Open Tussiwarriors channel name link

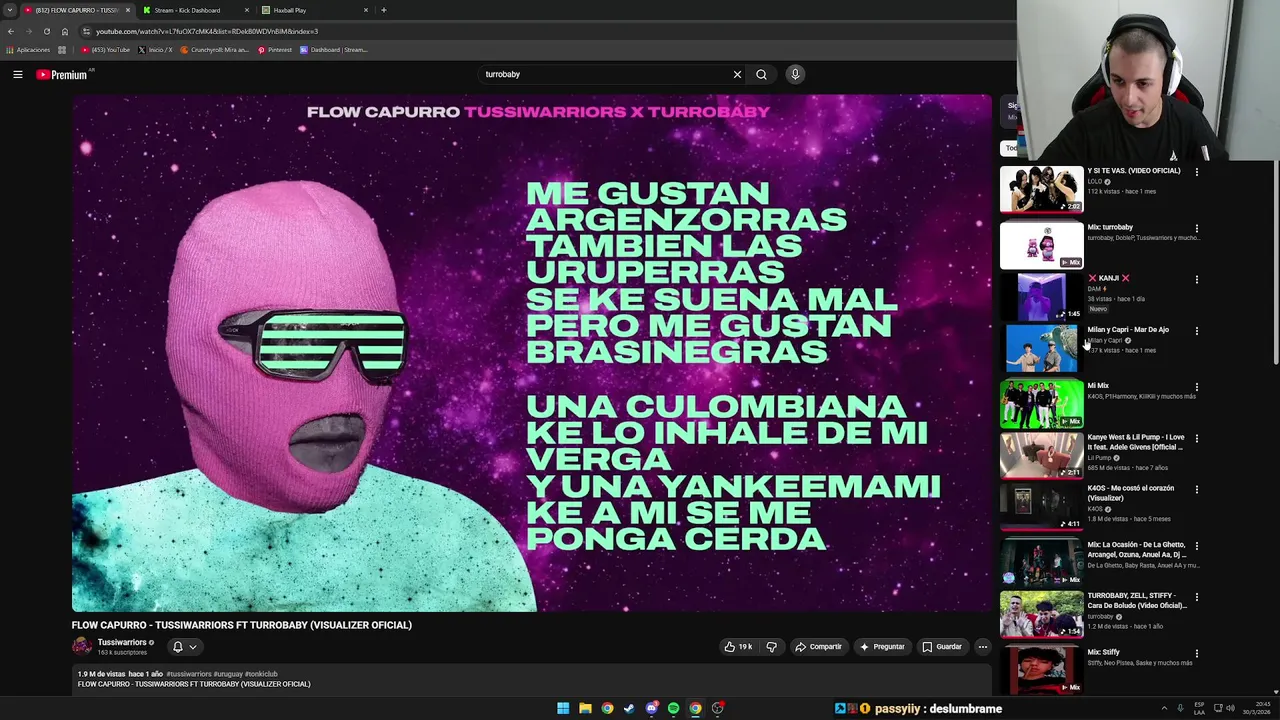122,642
